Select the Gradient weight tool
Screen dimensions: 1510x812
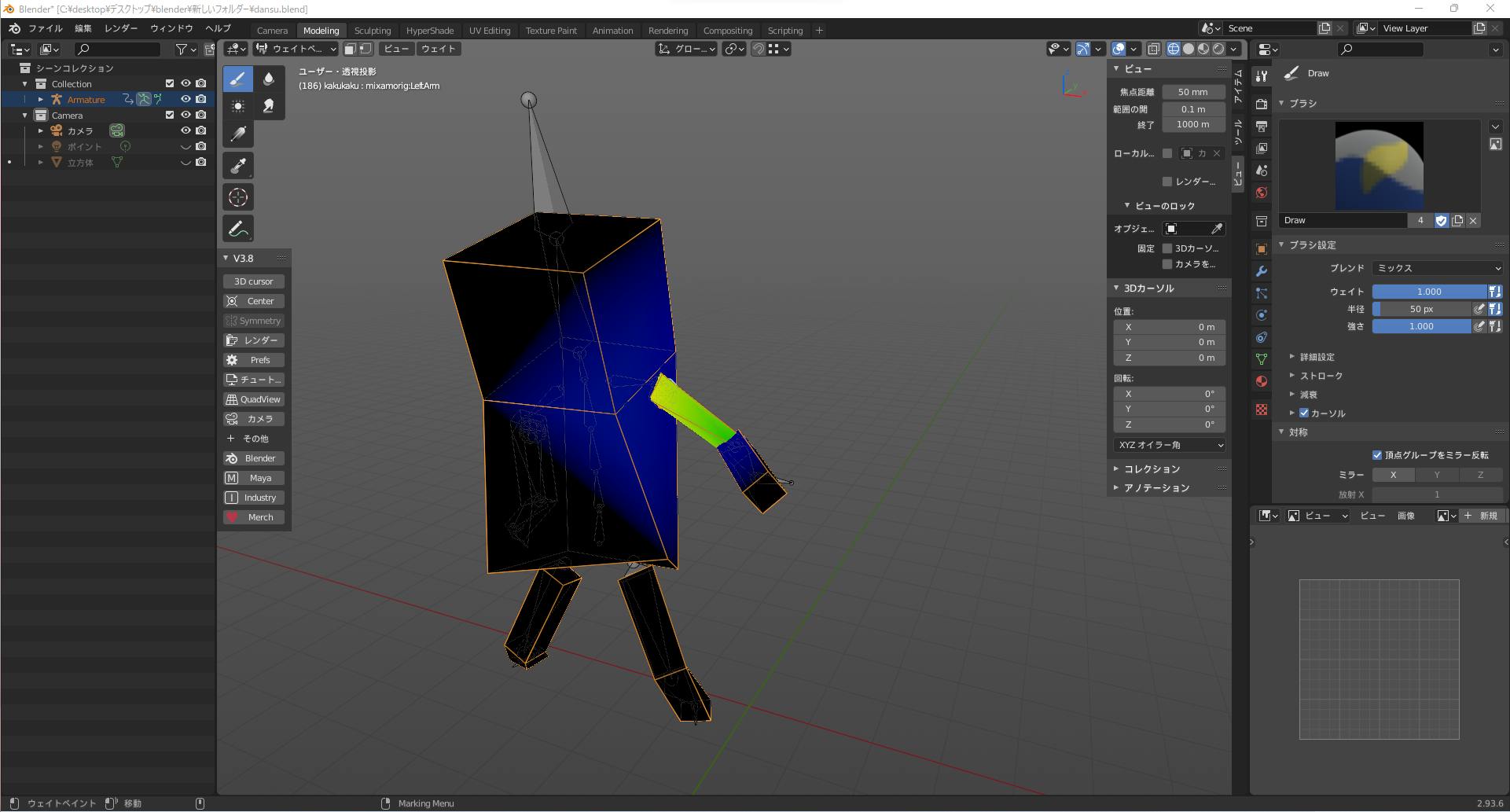click(x=238, y=134)
